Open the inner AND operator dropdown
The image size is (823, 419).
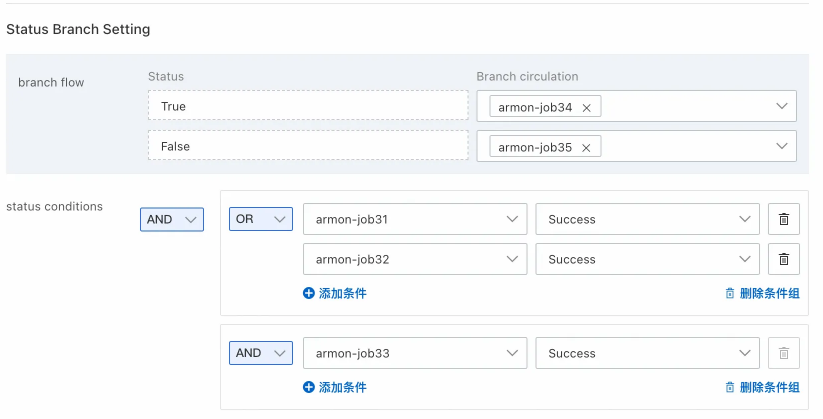point(260,353)
